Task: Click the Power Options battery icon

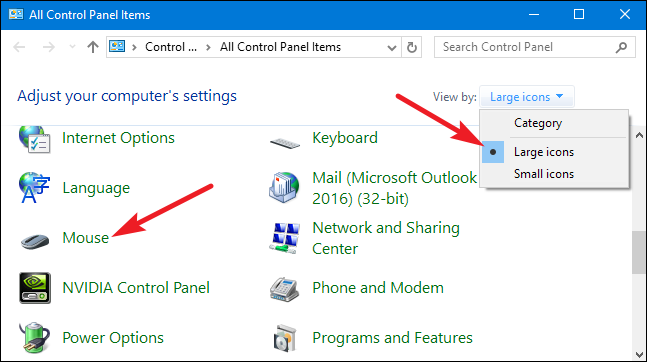Action: tap(35, 338)
